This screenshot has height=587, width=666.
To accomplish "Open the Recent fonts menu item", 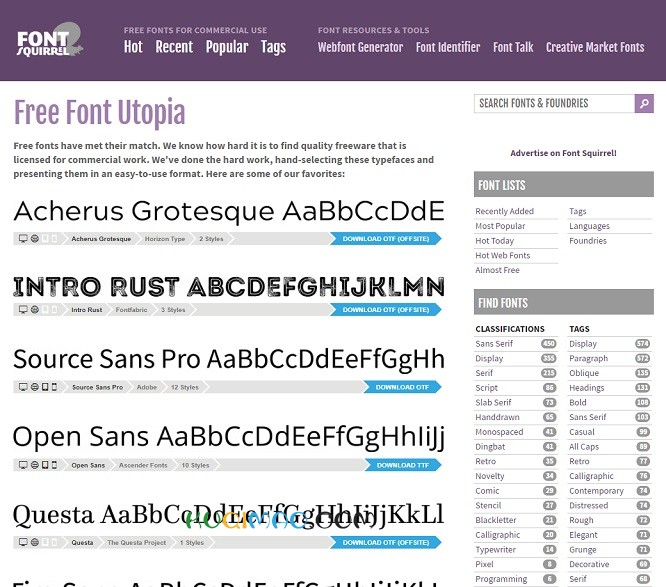I will coord(174,47).
